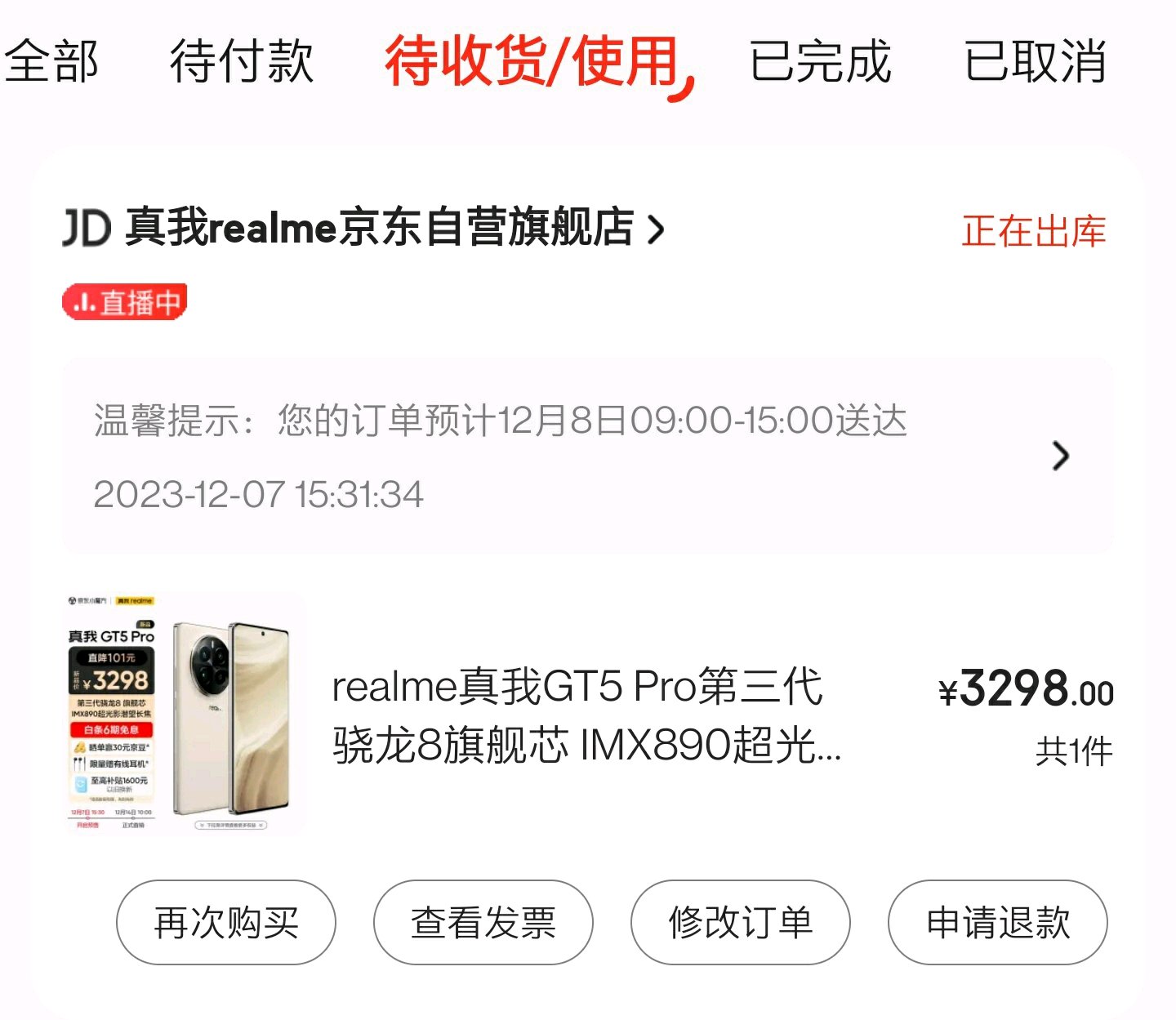Open the 温馨提示 delivery notice
This screenshot has height=1020, width=1176.
tap(501, 421)
